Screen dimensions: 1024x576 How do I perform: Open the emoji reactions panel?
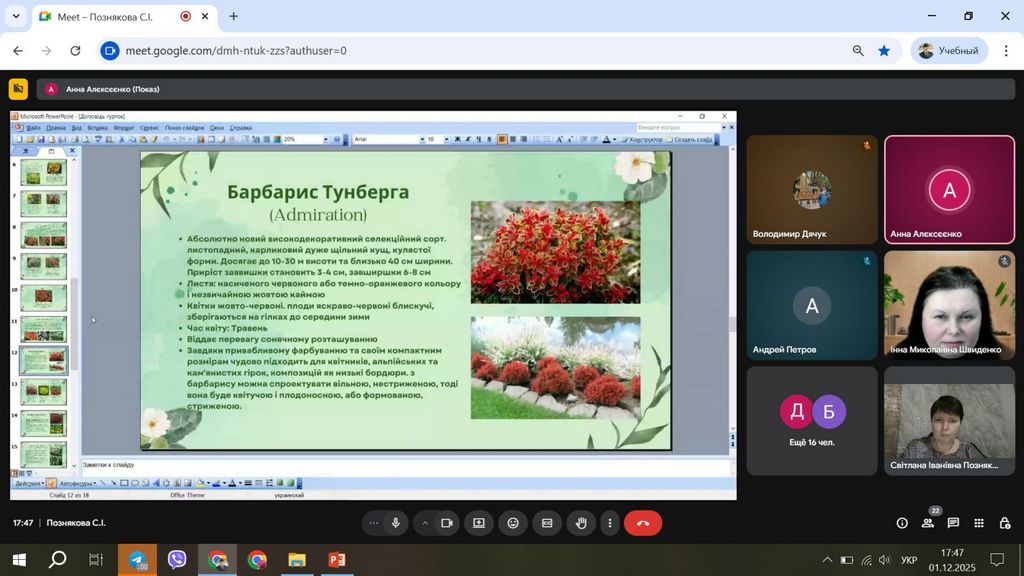513,523
